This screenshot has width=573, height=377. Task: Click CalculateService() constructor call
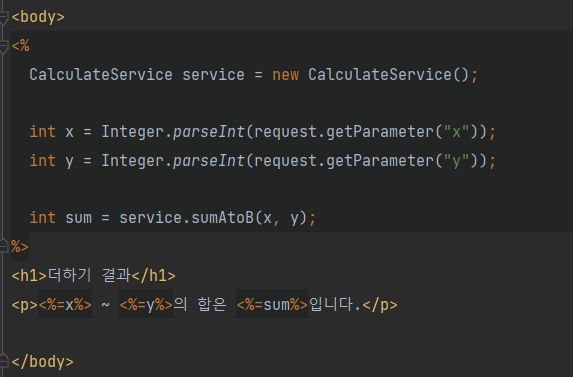coord(388,75)
